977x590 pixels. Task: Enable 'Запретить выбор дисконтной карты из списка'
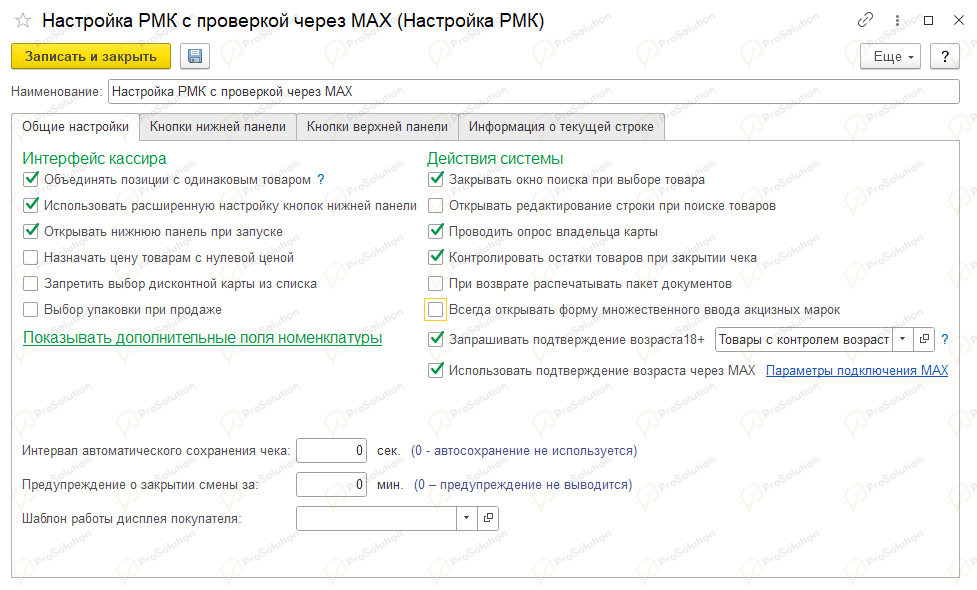(31, 284)
